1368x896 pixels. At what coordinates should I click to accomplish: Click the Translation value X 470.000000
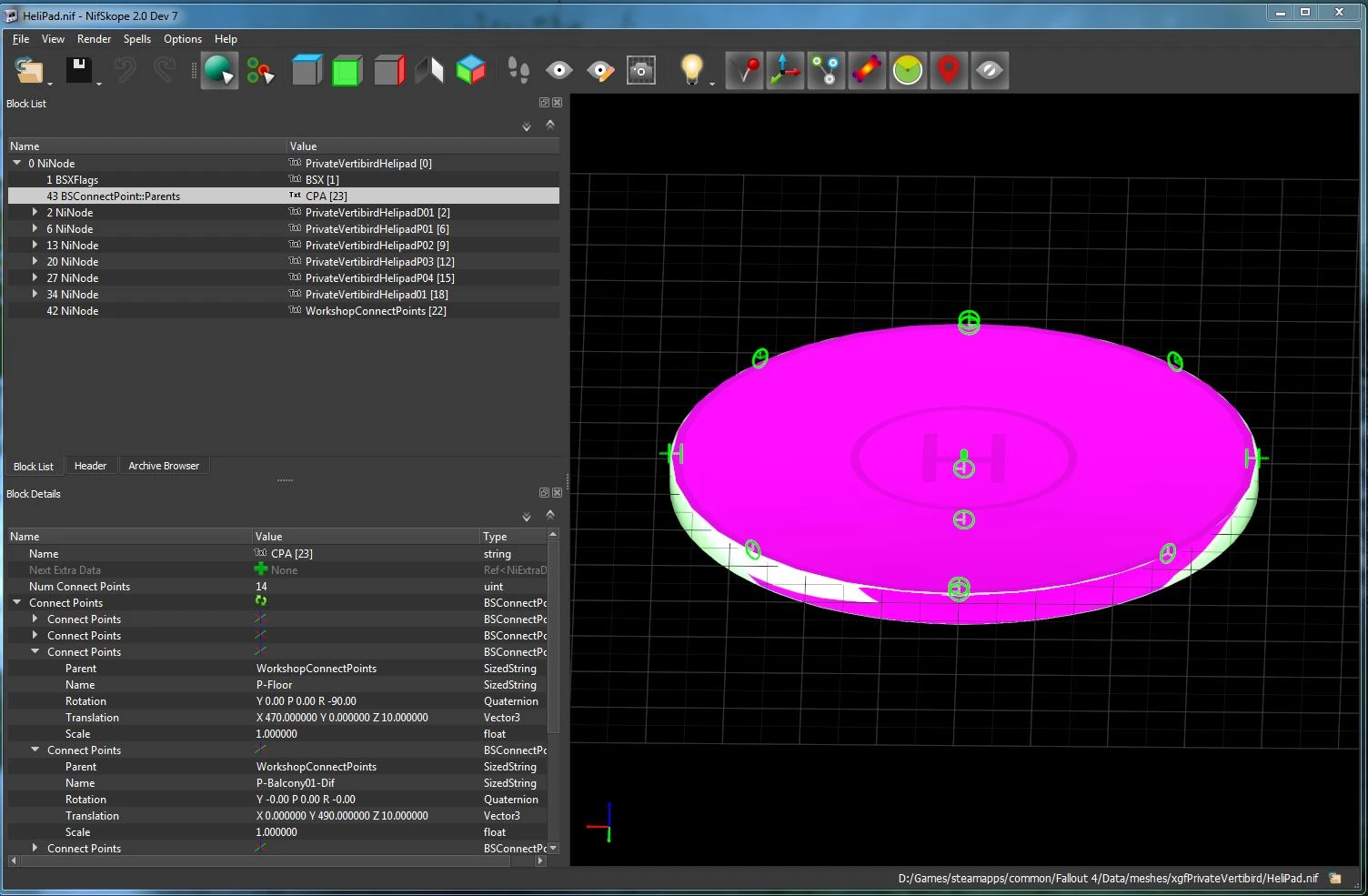[x=342, y=717]
